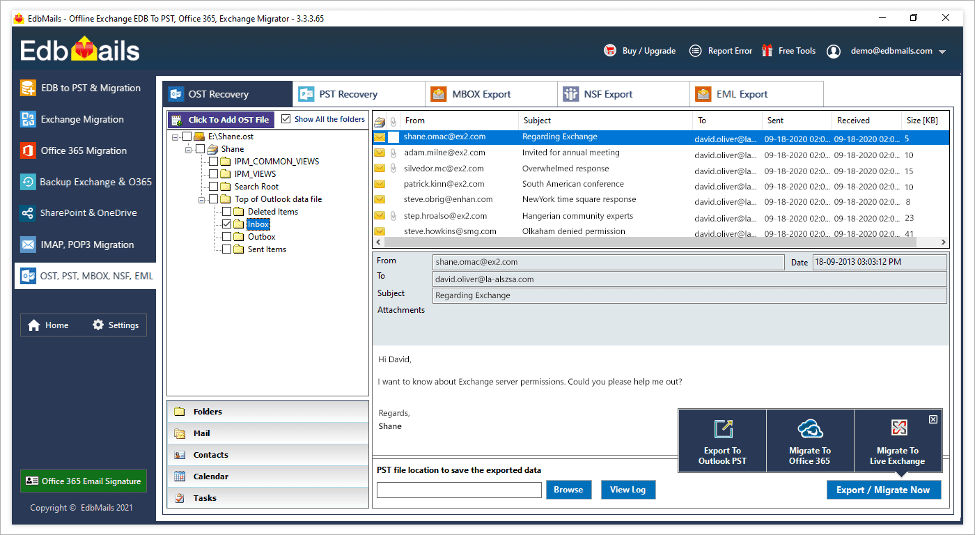Select the Outbox folder in the tree
The image size is (977, 535).
tap(262, 237)
